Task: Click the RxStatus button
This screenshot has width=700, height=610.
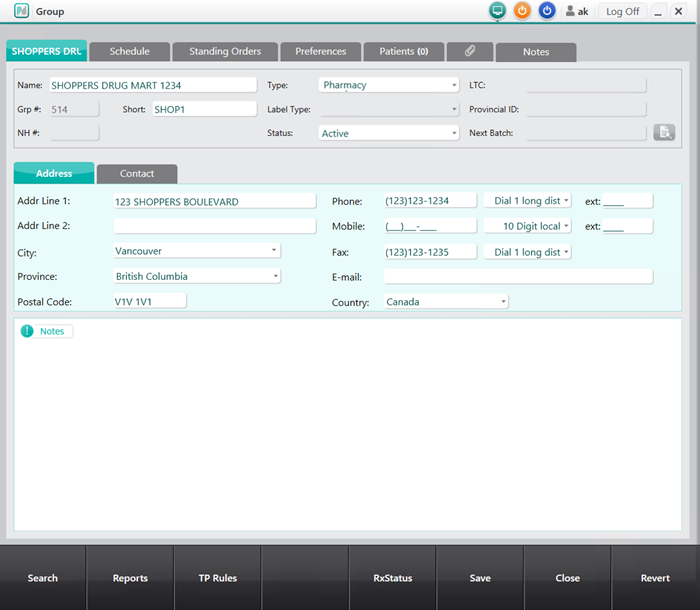Action: [x=392, y=578]
